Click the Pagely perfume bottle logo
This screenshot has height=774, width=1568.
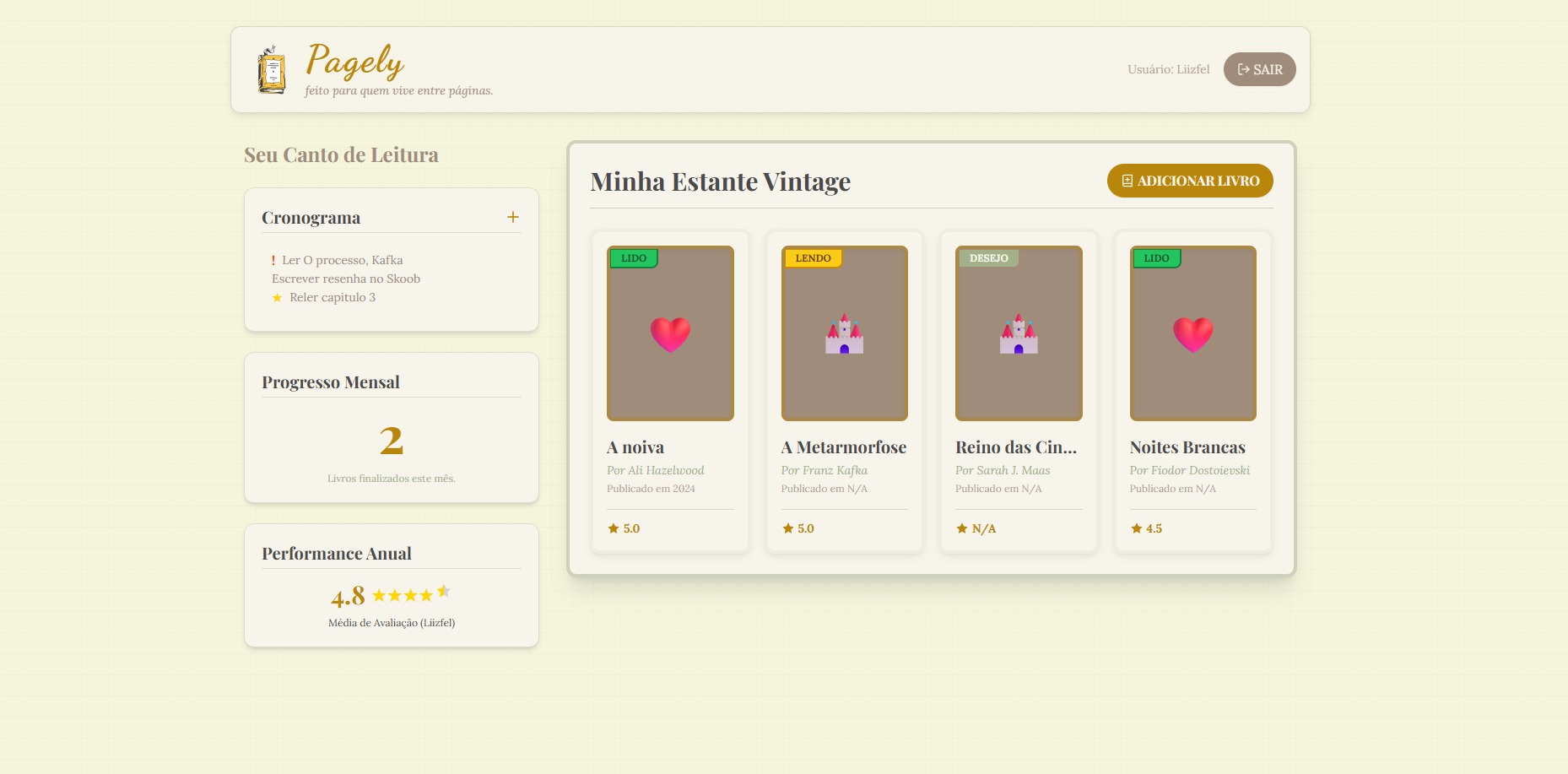271,69
